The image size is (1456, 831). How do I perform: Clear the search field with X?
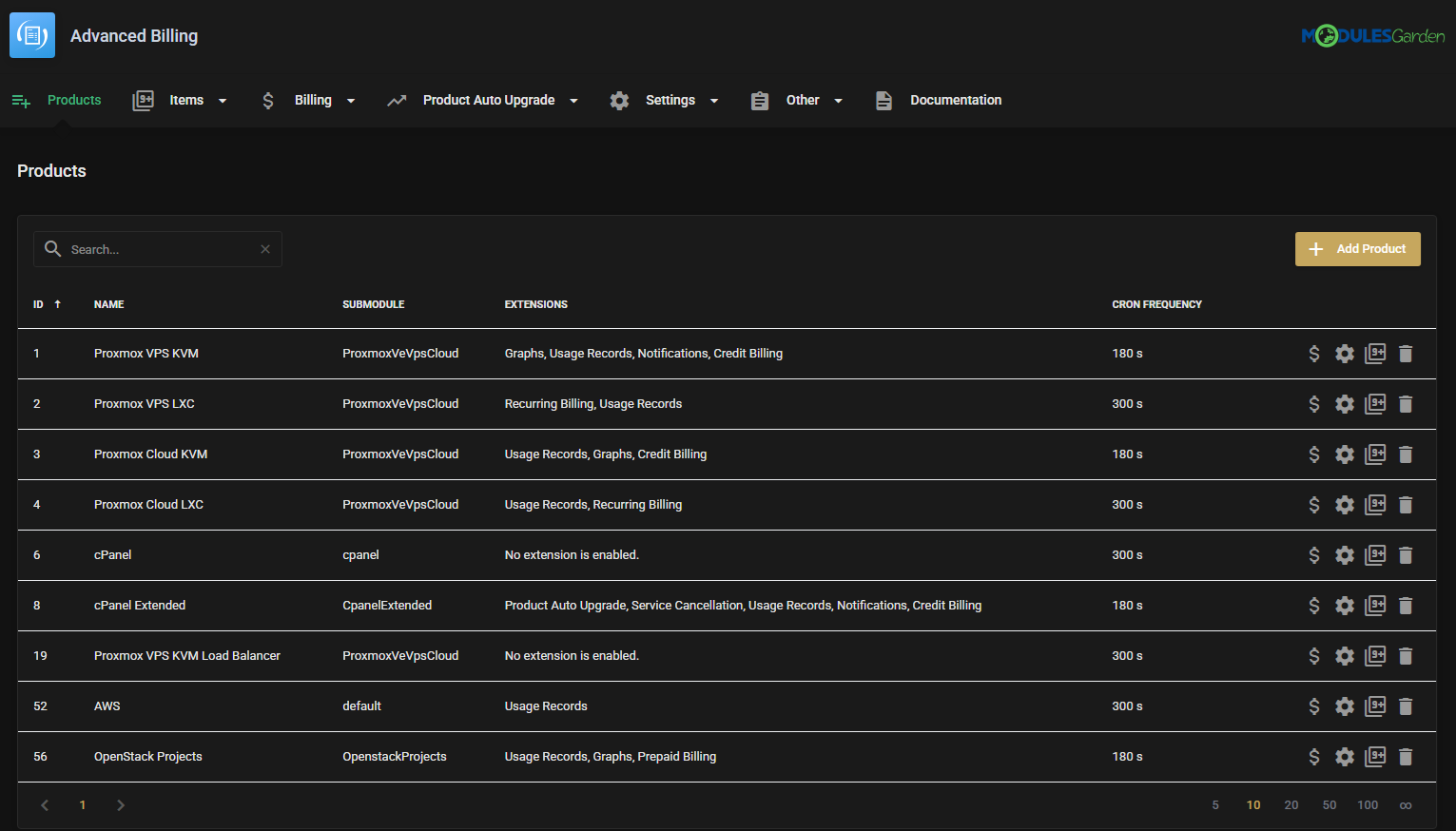point(265,249)
